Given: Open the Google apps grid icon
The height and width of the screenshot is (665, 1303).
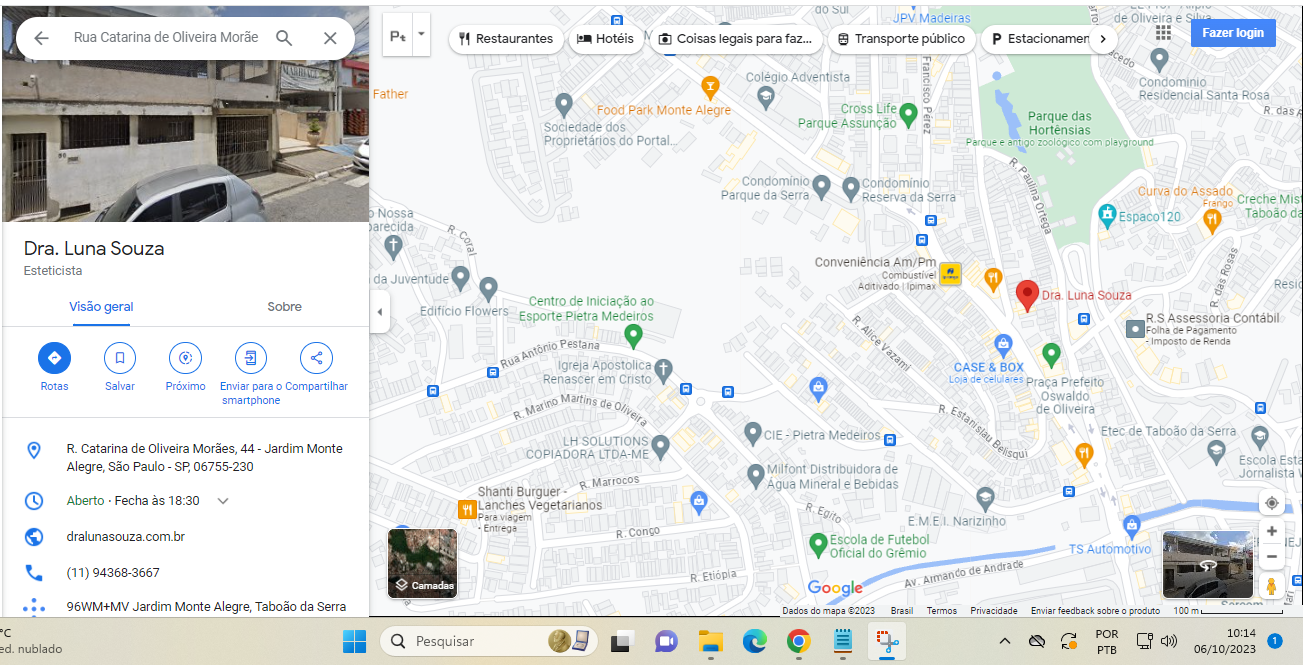Looking at the screenshot, I should (x=1163, y=32).
